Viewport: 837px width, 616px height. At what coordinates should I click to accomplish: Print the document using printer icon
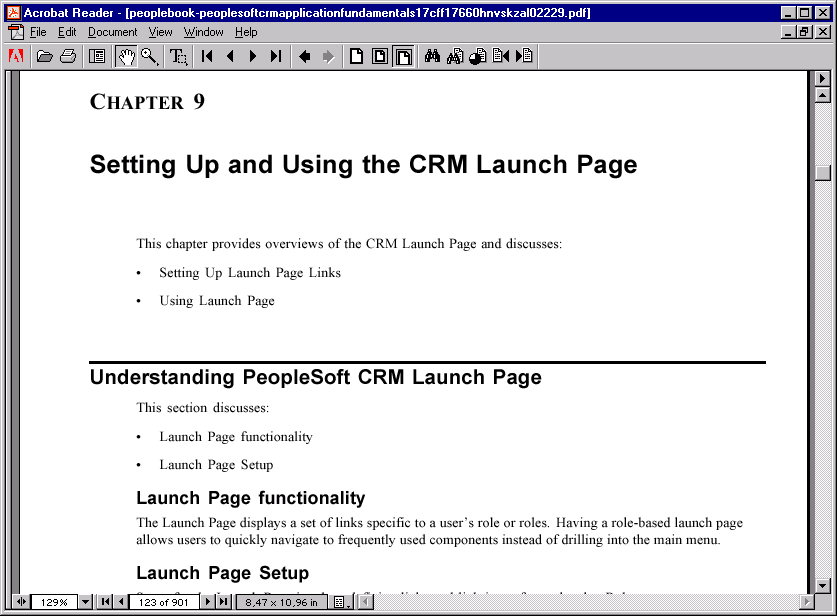point(68,56)
